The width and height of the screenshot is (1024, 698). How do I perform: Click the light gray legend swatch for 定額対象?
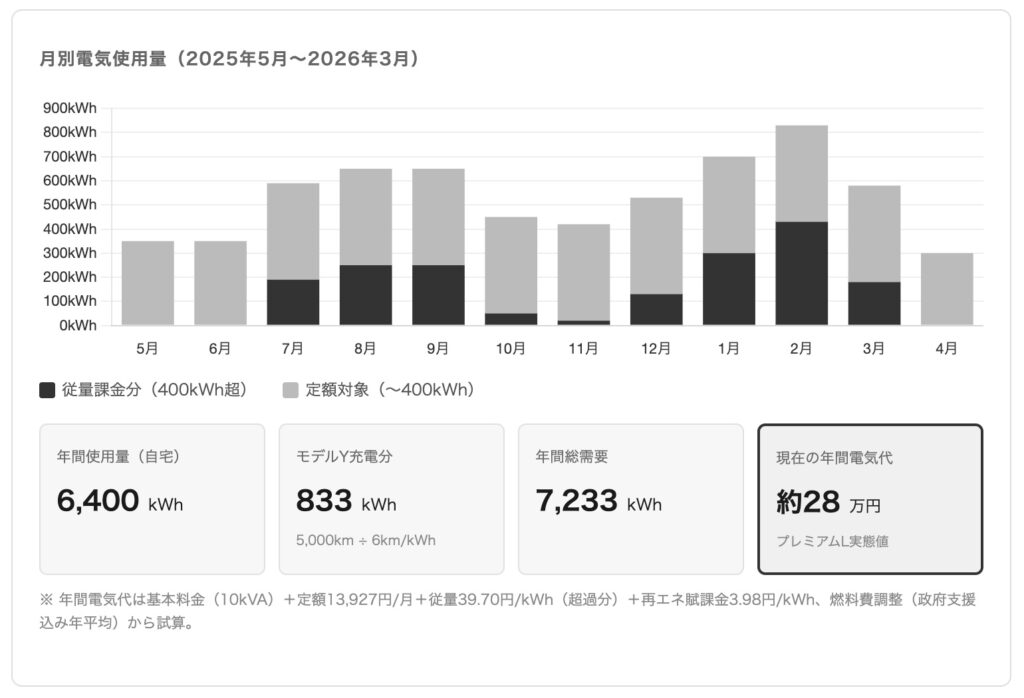point(291,390)
